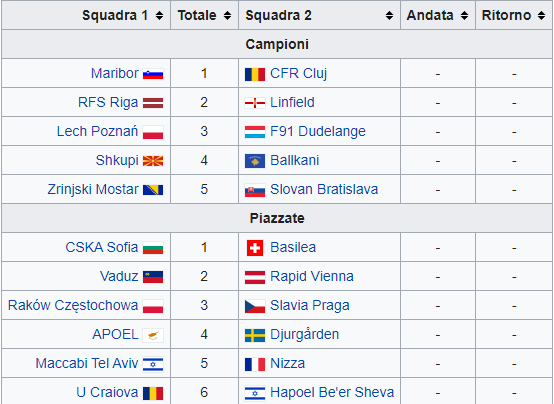Open the Raków Częstochowa link

pyautogui.click(x=73, y=305)
